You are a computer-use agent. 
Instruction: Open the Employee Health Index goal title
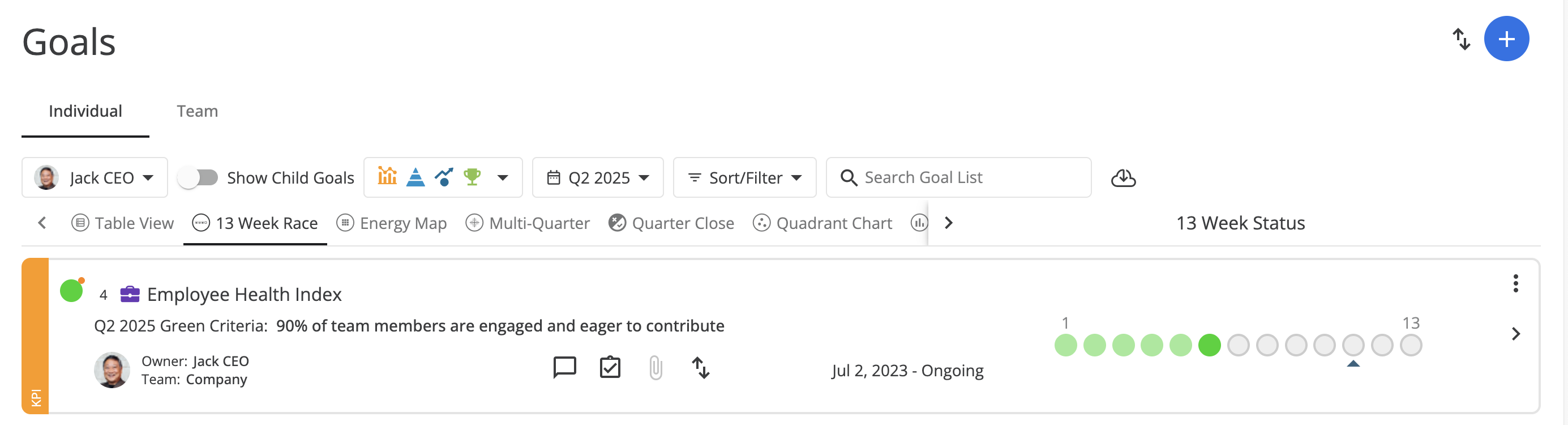click(x=244, y=295)
